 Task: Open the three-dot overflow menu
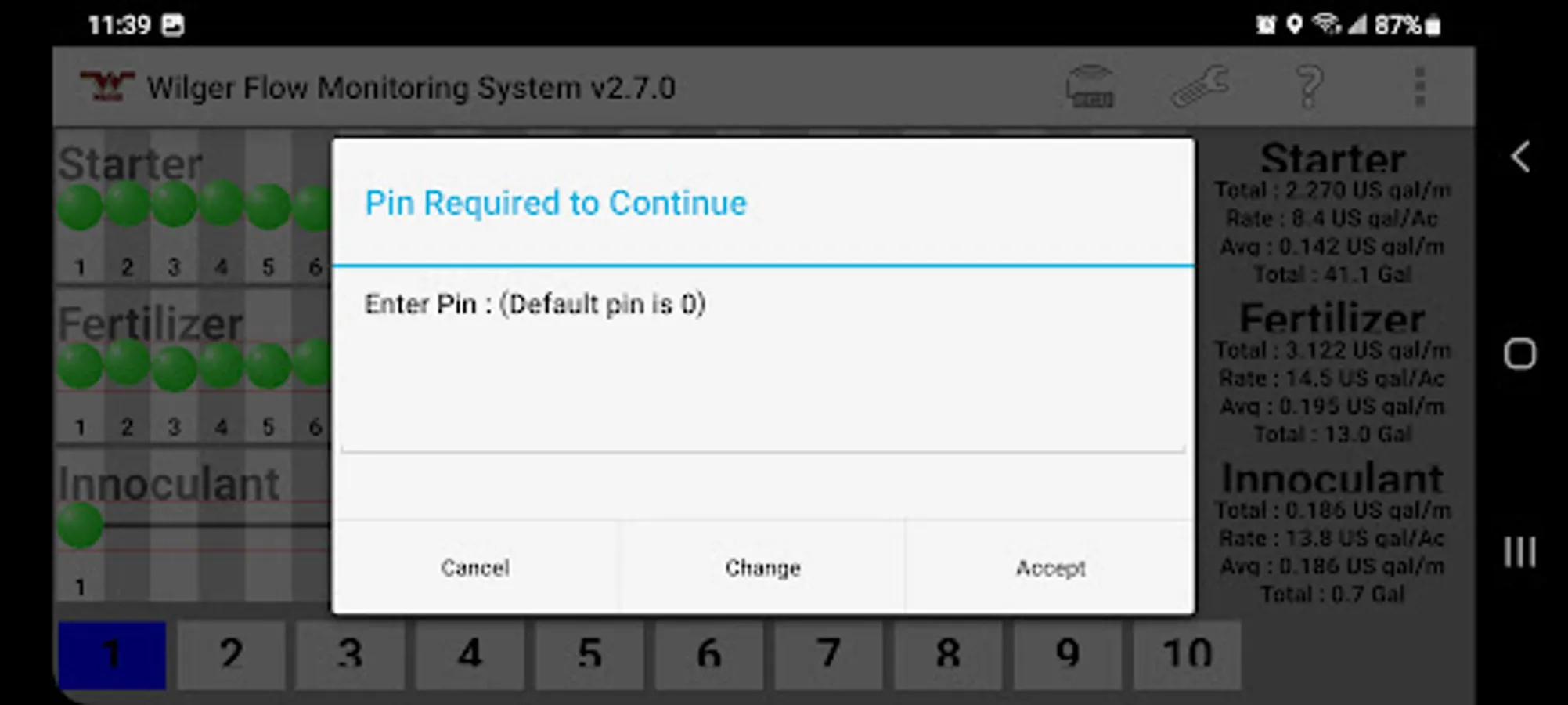click(1420, 87)
